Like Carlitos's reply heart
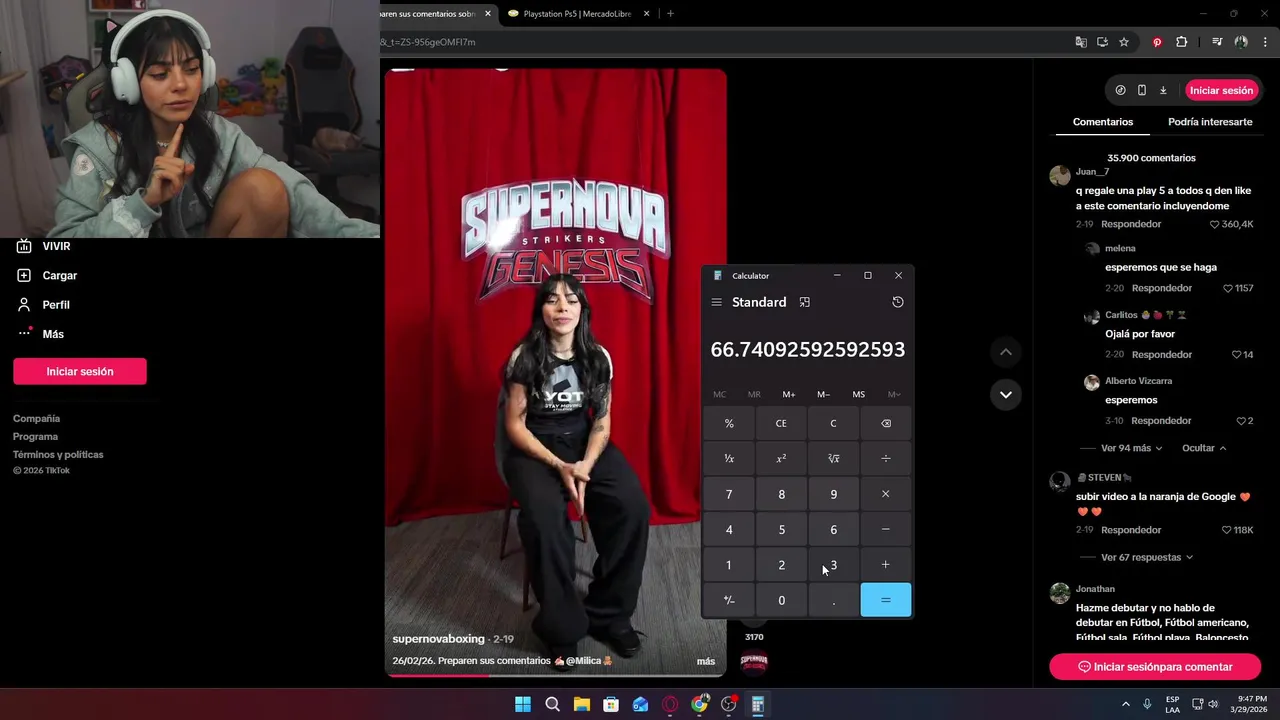 (1236, 354)
